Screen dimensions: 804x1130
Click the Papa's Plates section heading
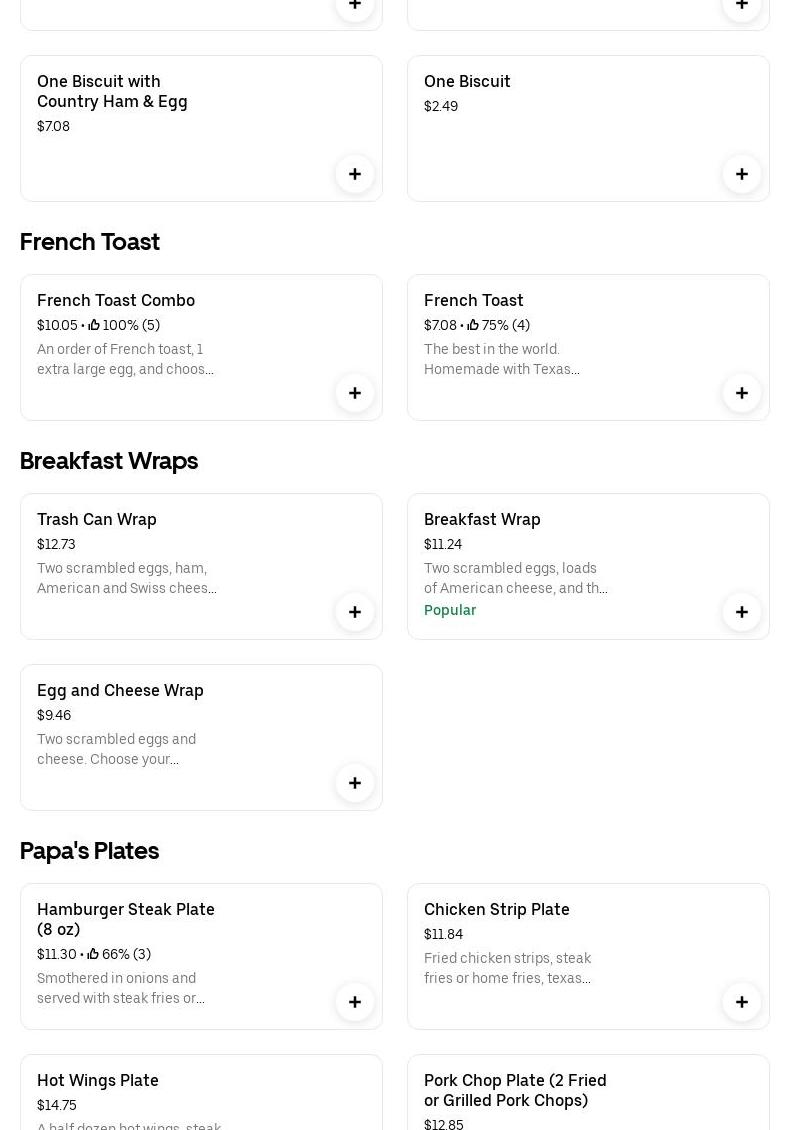point(90,850)
